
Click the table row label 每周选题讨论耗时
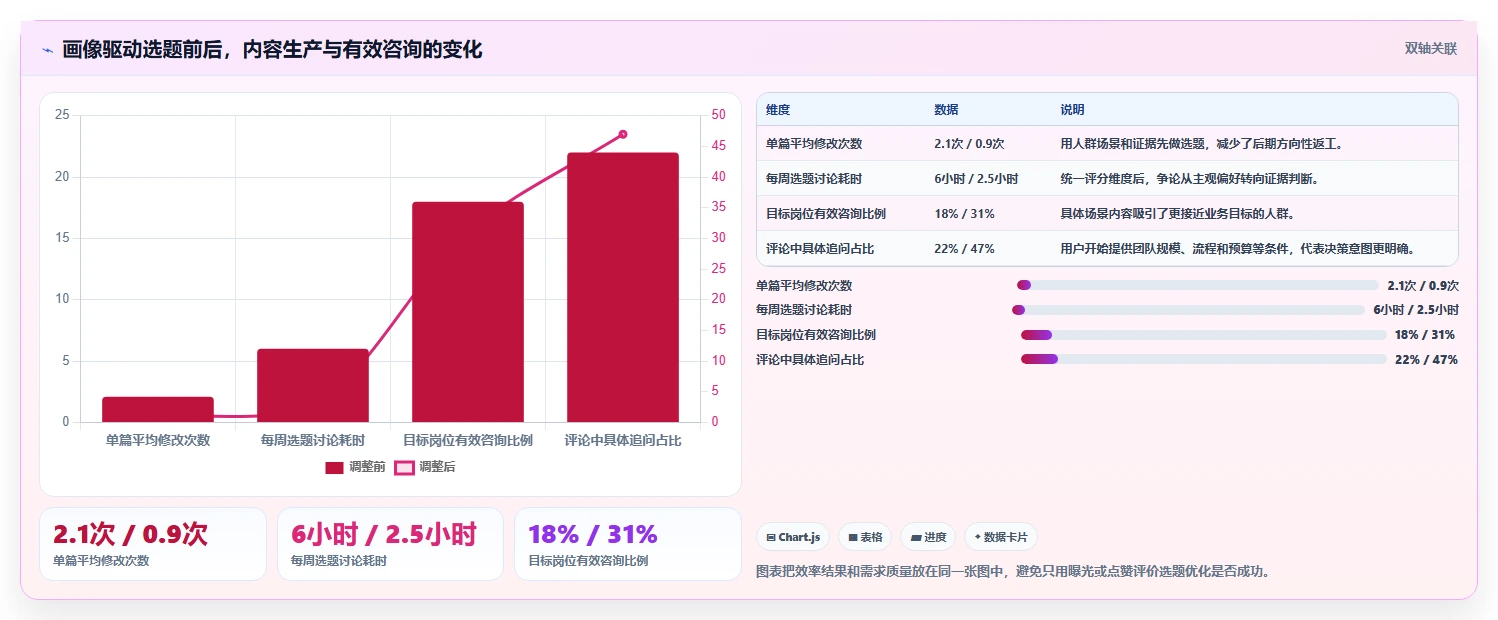pos(814,179)
